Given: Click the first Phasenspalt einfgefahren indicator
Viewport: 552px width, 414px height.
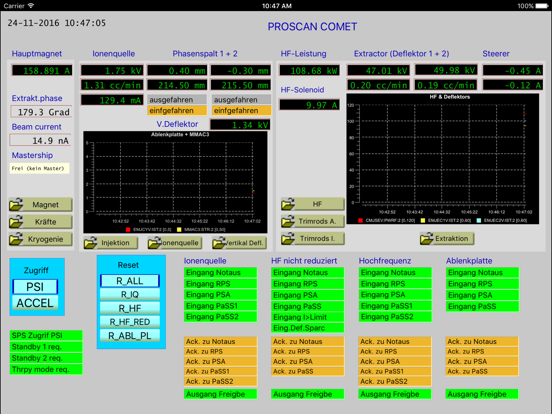Looking at the screenshot, I should click(177, 111).
